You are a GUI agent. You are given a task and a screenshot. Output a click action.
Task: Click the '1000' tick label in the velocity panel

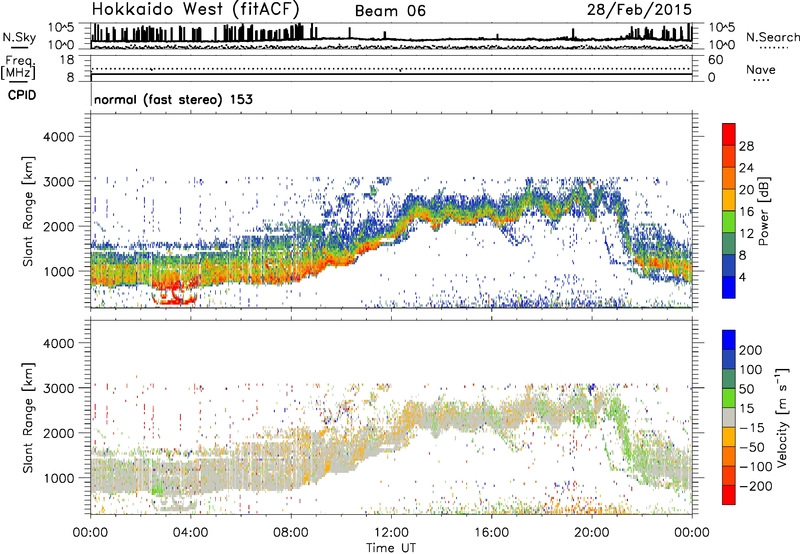pyautogui.click(x=59, y=478)
